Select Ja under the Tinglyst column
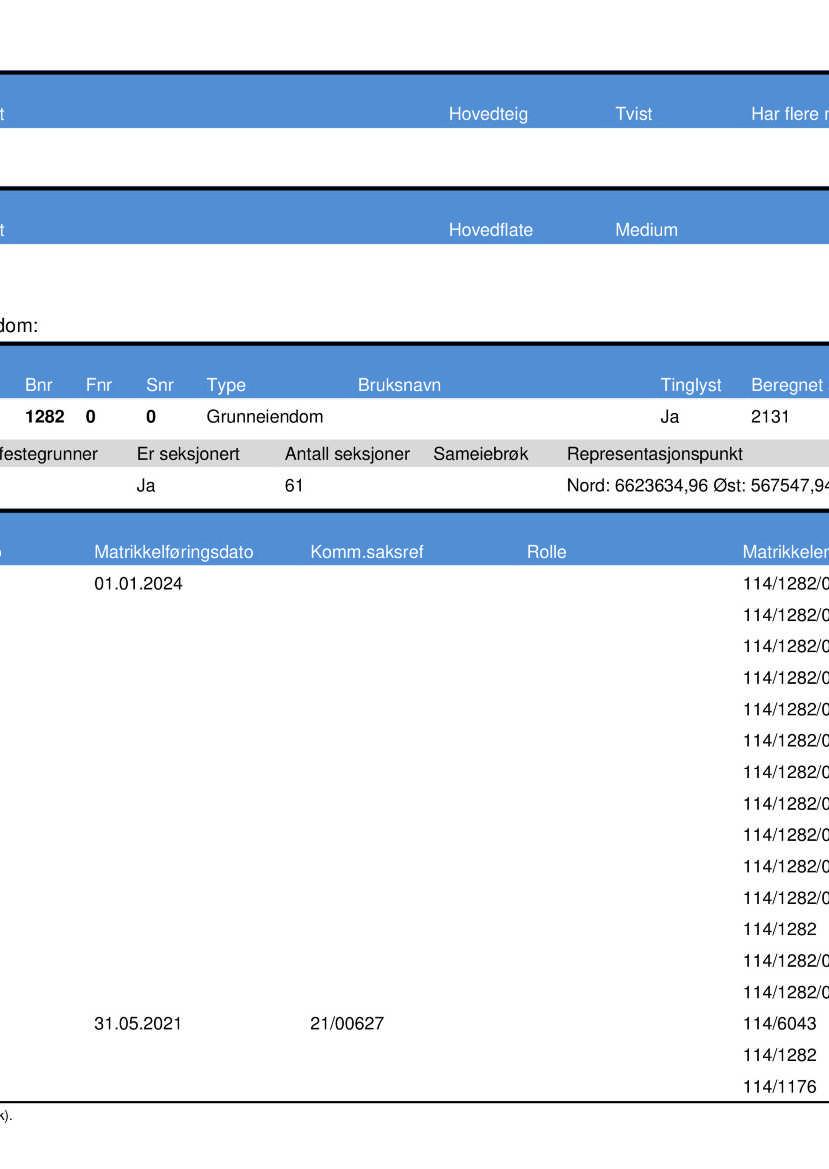The height and width of the screenshot is (1169, 829). [669, 417]
